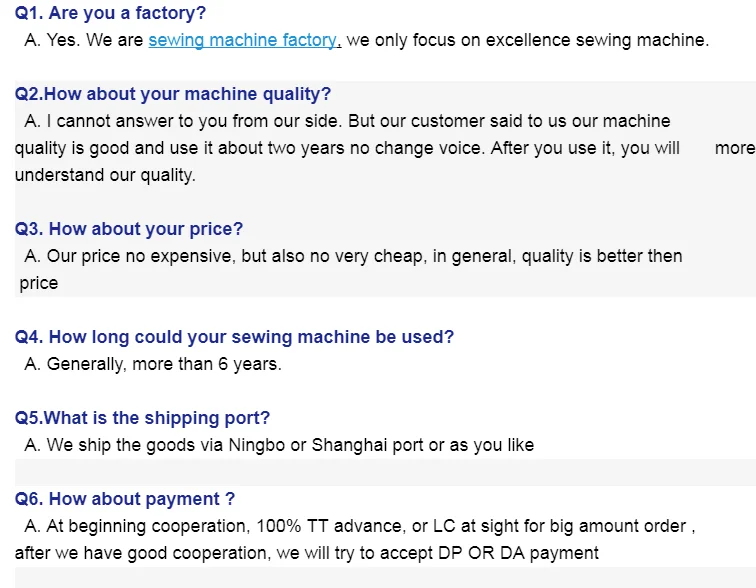This screenshot has height=588, width=756.
Task: Click the single word 'price' line under Q3
Action: pos(39,283)
